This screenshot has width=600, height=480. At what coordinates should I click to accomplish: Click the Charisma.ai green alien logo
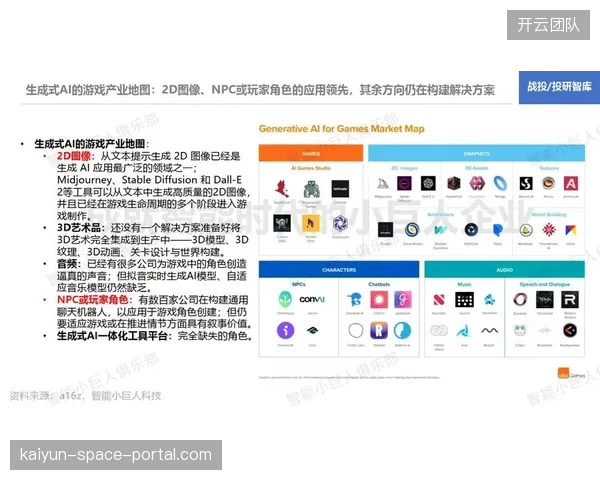point(285,300)
